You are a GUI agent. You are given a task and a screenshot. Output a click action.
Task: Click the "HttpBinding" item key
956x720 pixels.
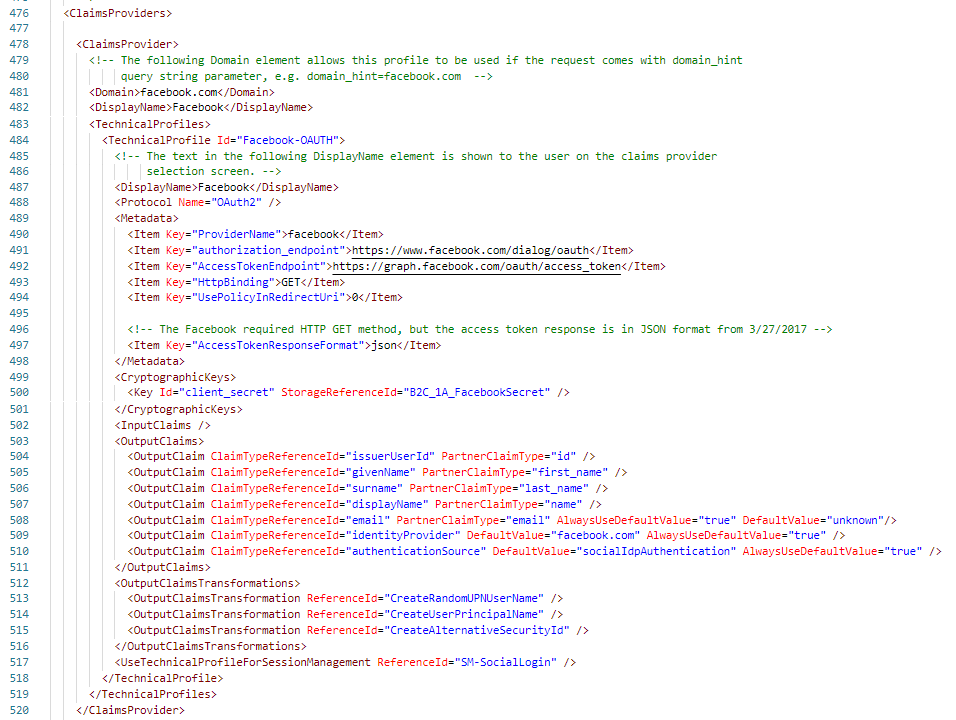point(229,282)
